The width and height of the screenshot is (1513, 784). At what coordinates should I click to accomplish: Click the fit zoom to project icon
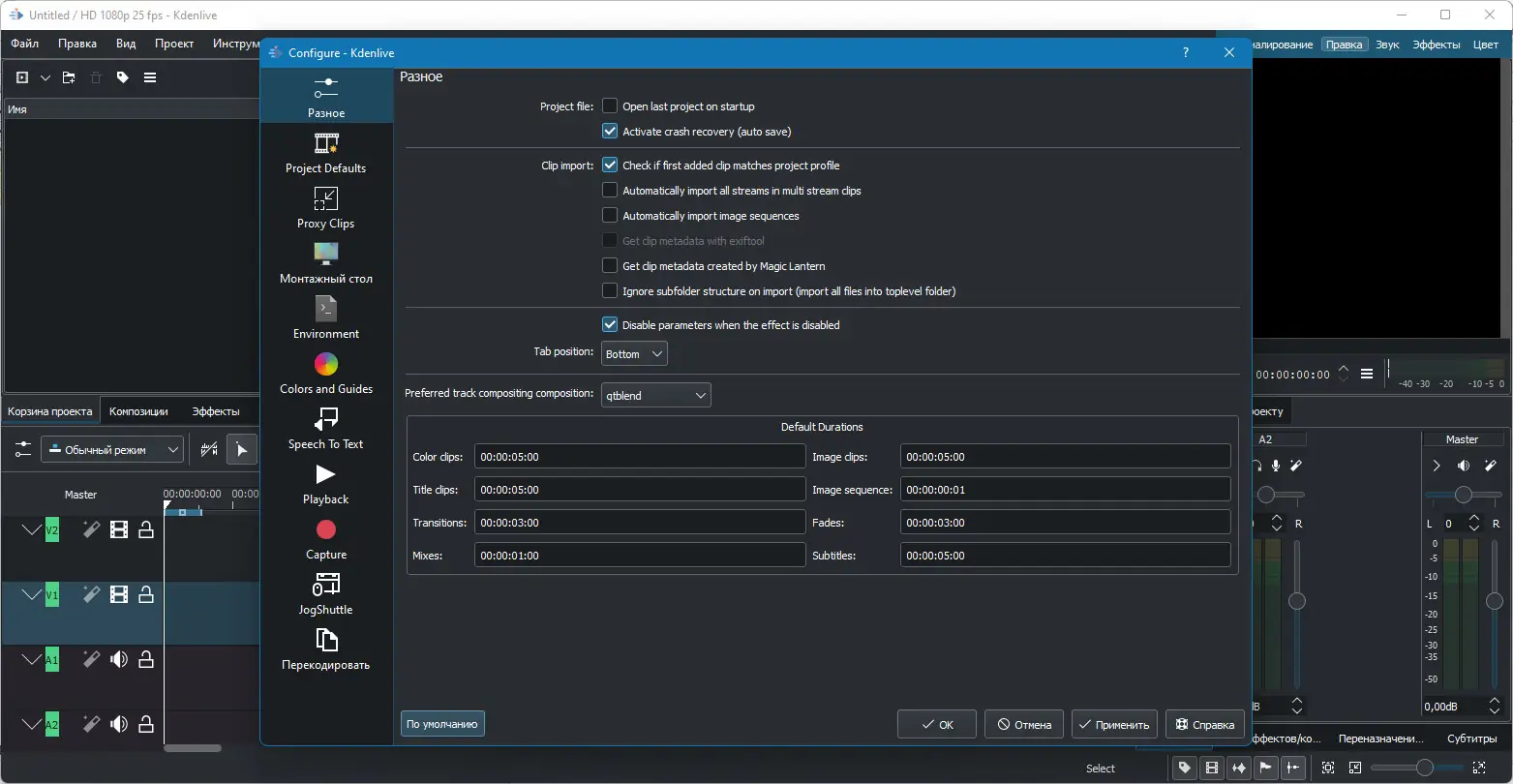click(x=1328, y=768)
